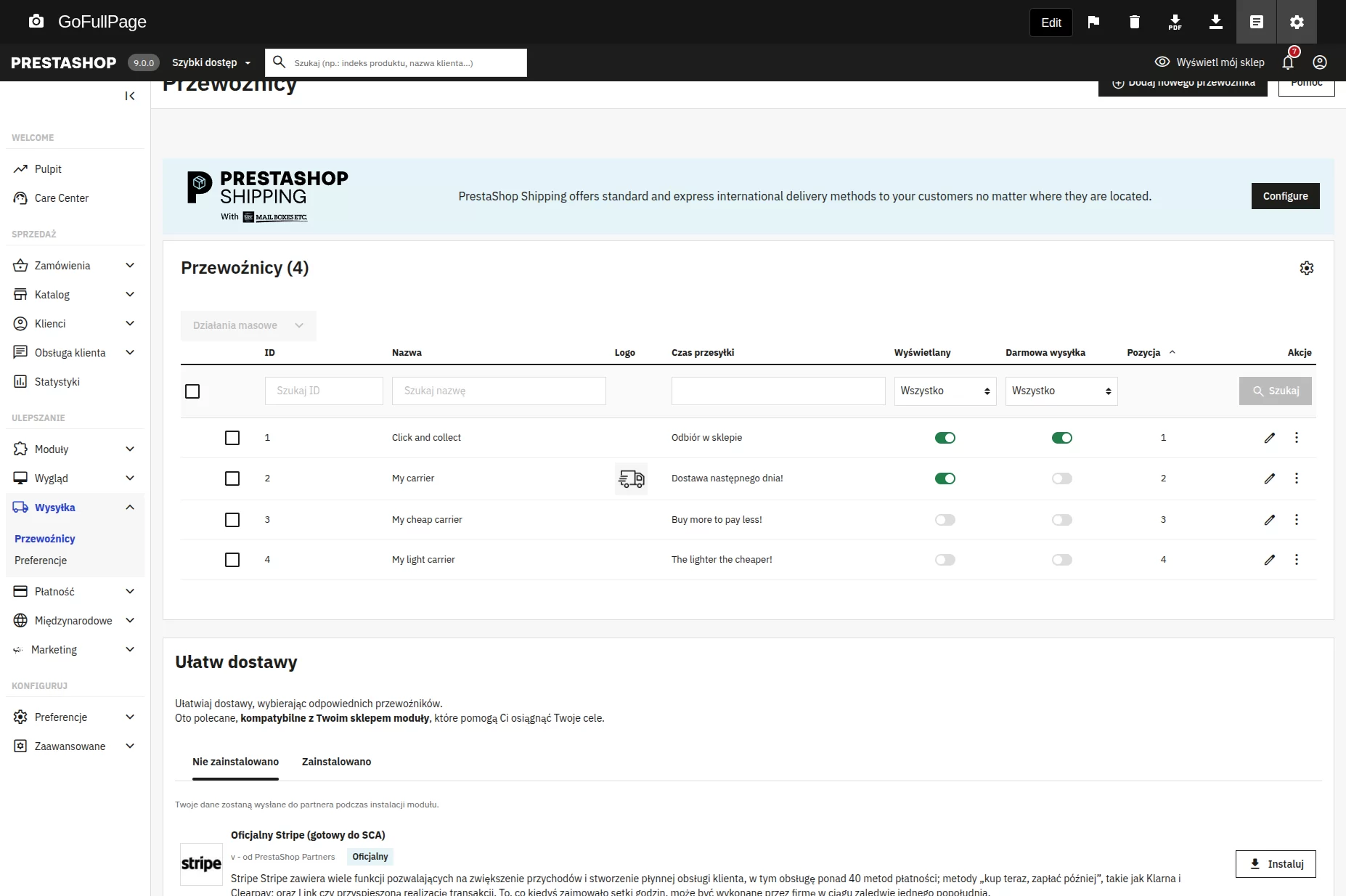This screenshot has height=896, width=1346.
Task: Open the carriers table settings gear
Action: pos(1306,268)
